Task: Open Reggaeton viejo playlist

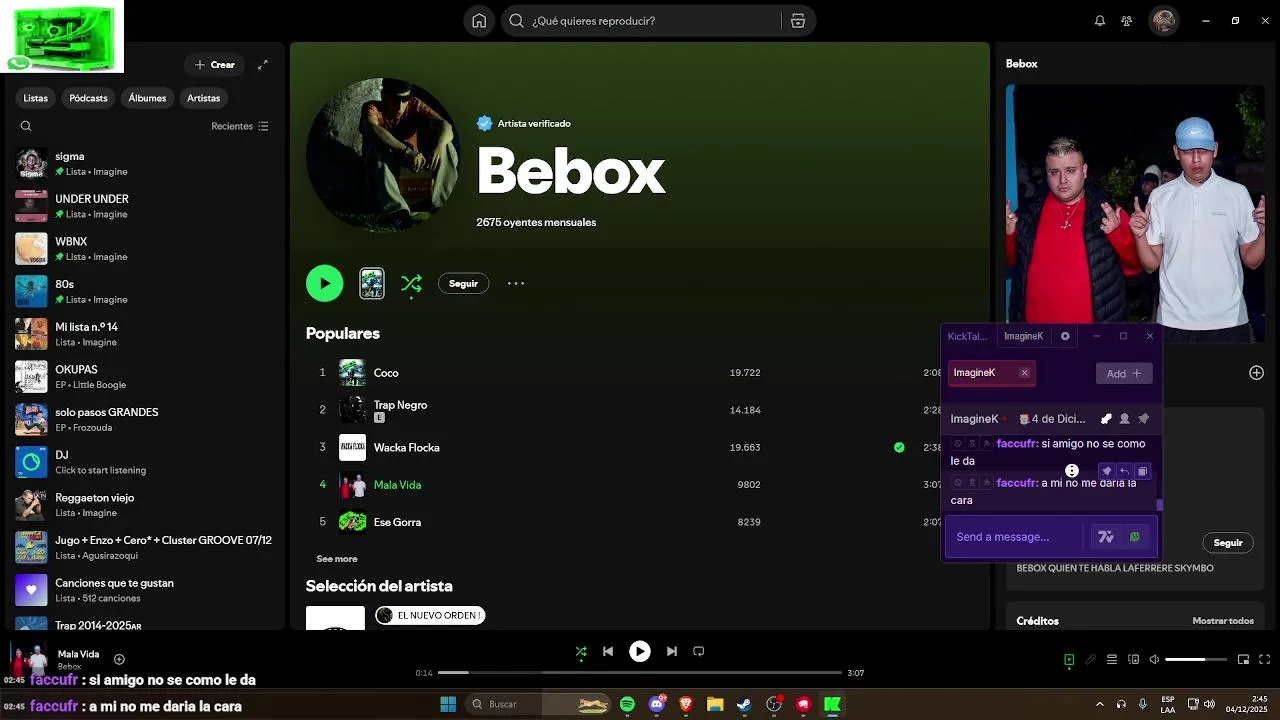Action: click(143, 505)
